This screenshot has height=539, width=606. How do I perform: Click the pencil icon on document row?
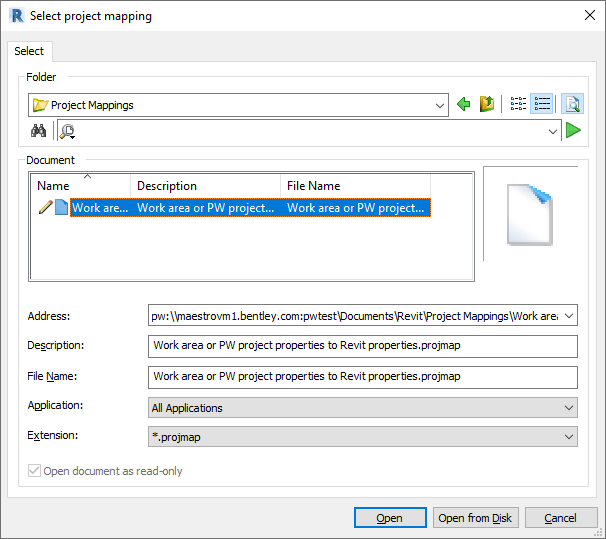44,208
